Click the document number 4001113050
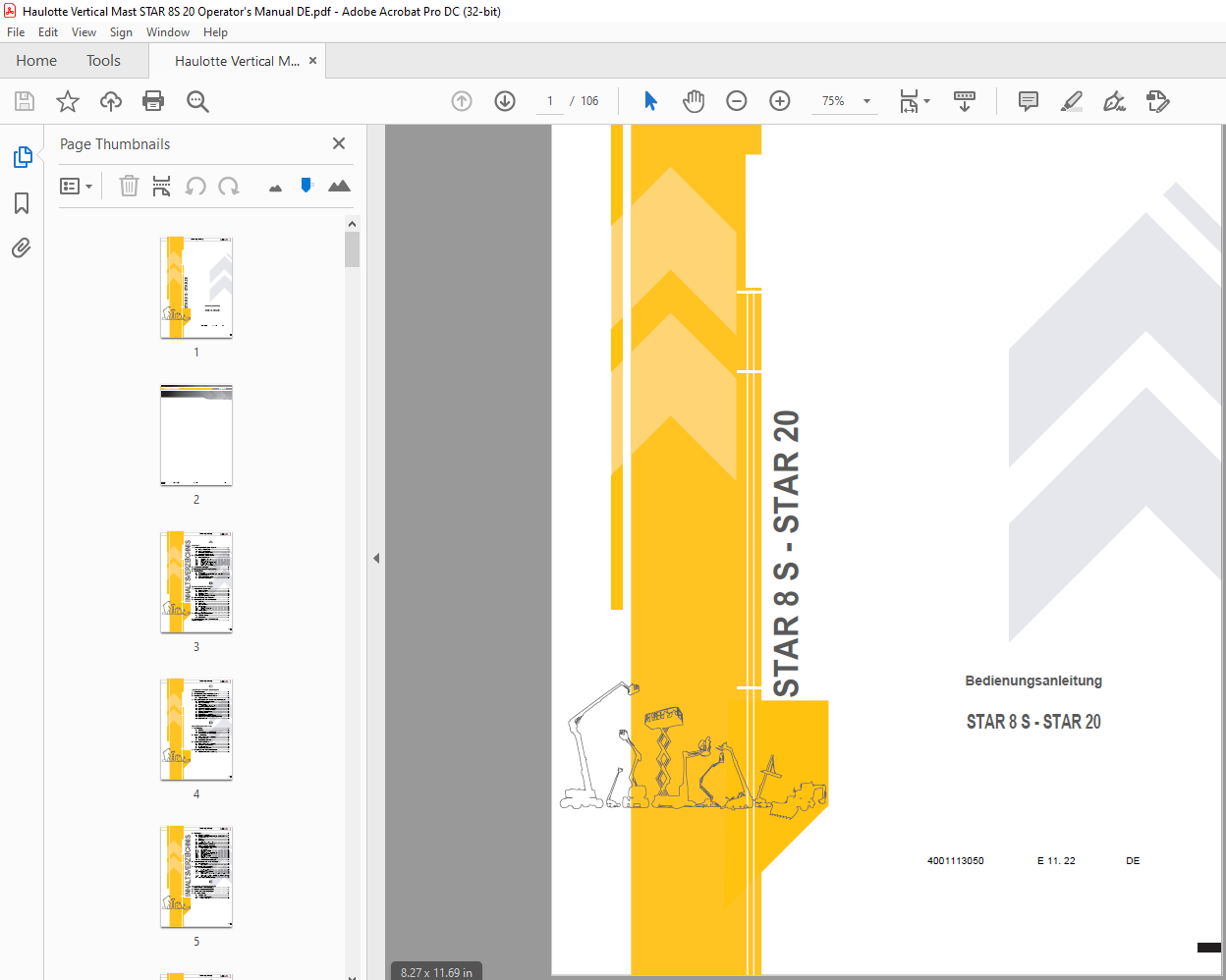Image resolution: width=1226 pixels, height=980 pixels. pyautogui.click(x=956, y=861)
